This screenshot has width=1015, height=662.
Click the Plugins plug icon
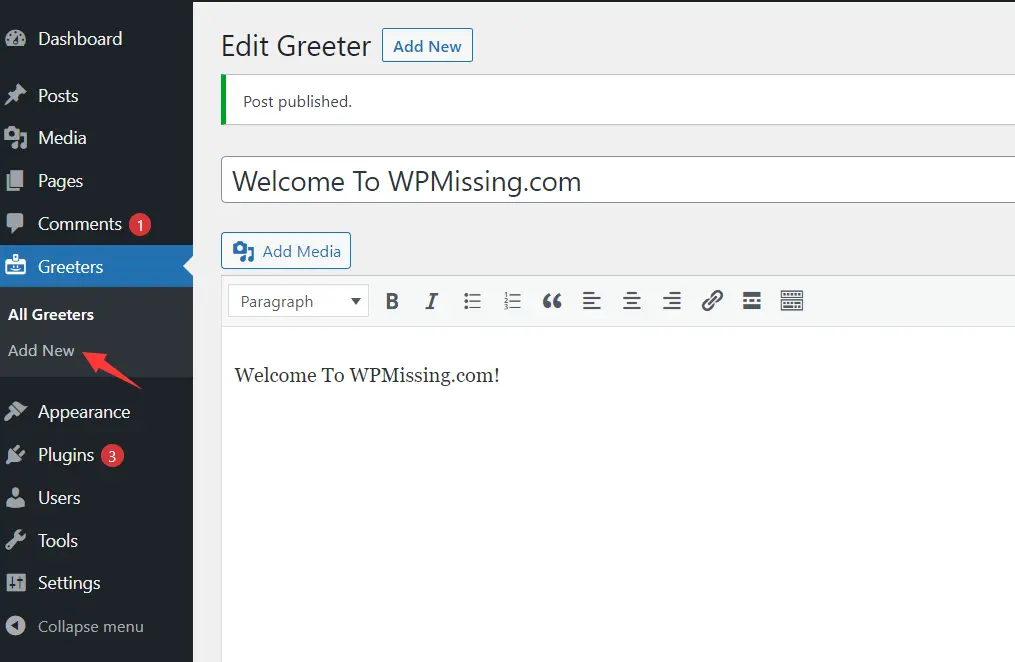point(16,455)
